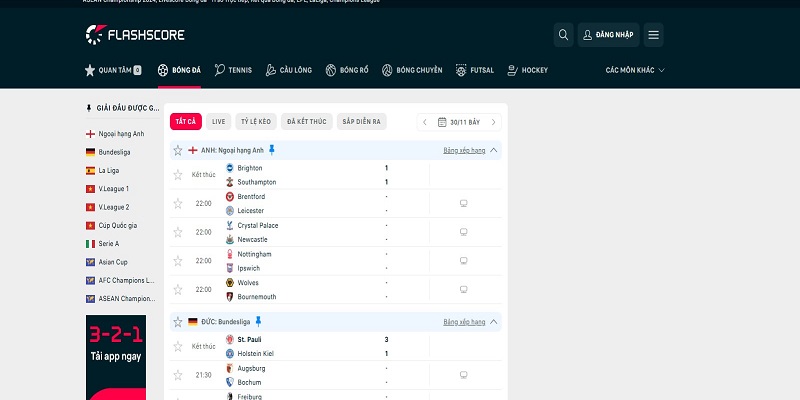
Task: Open Bảng xếp hạng for Bundesliga
Action: click(x=464, y=322)
